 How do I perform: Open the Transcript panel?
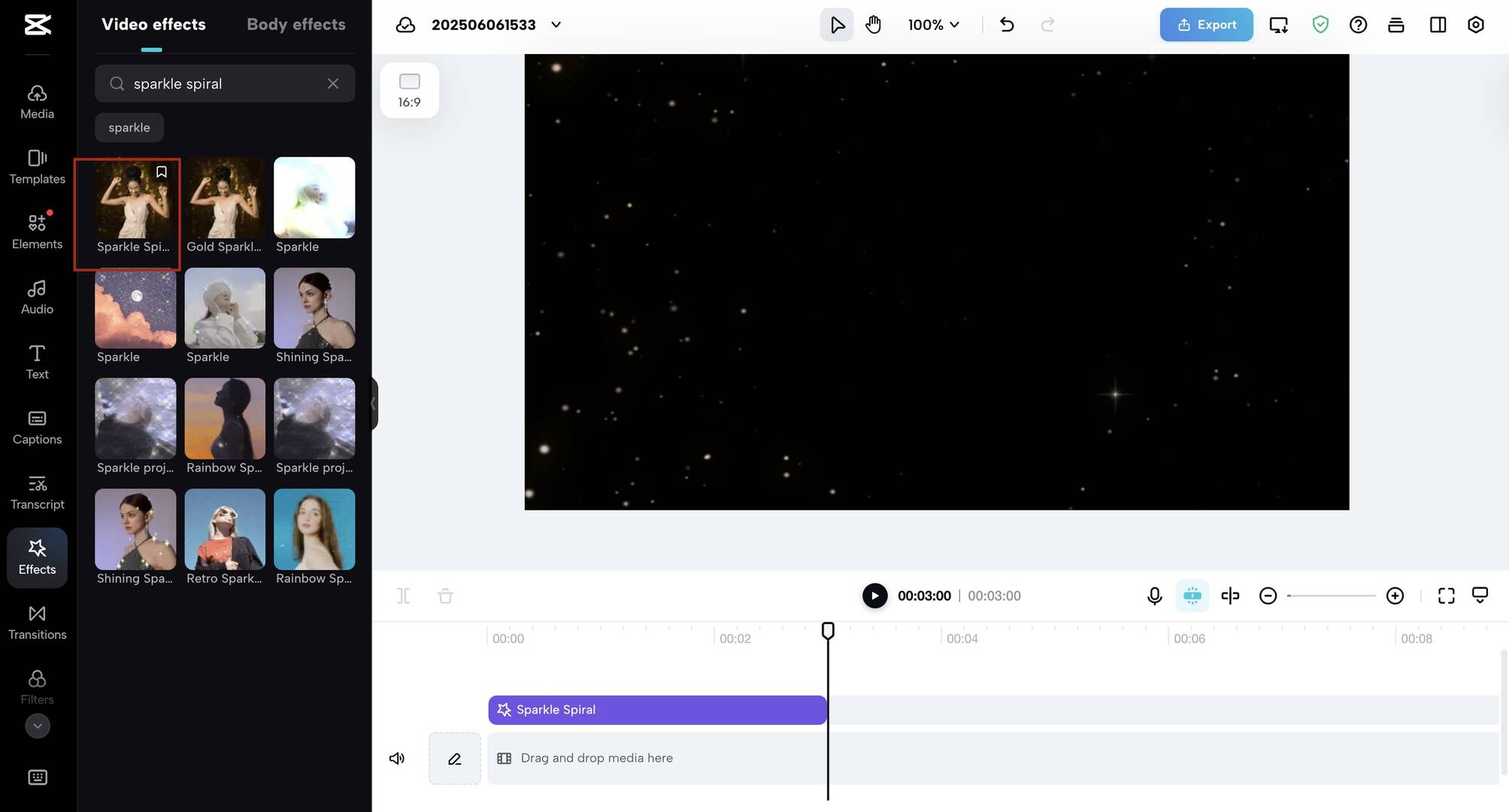(37, 492)
